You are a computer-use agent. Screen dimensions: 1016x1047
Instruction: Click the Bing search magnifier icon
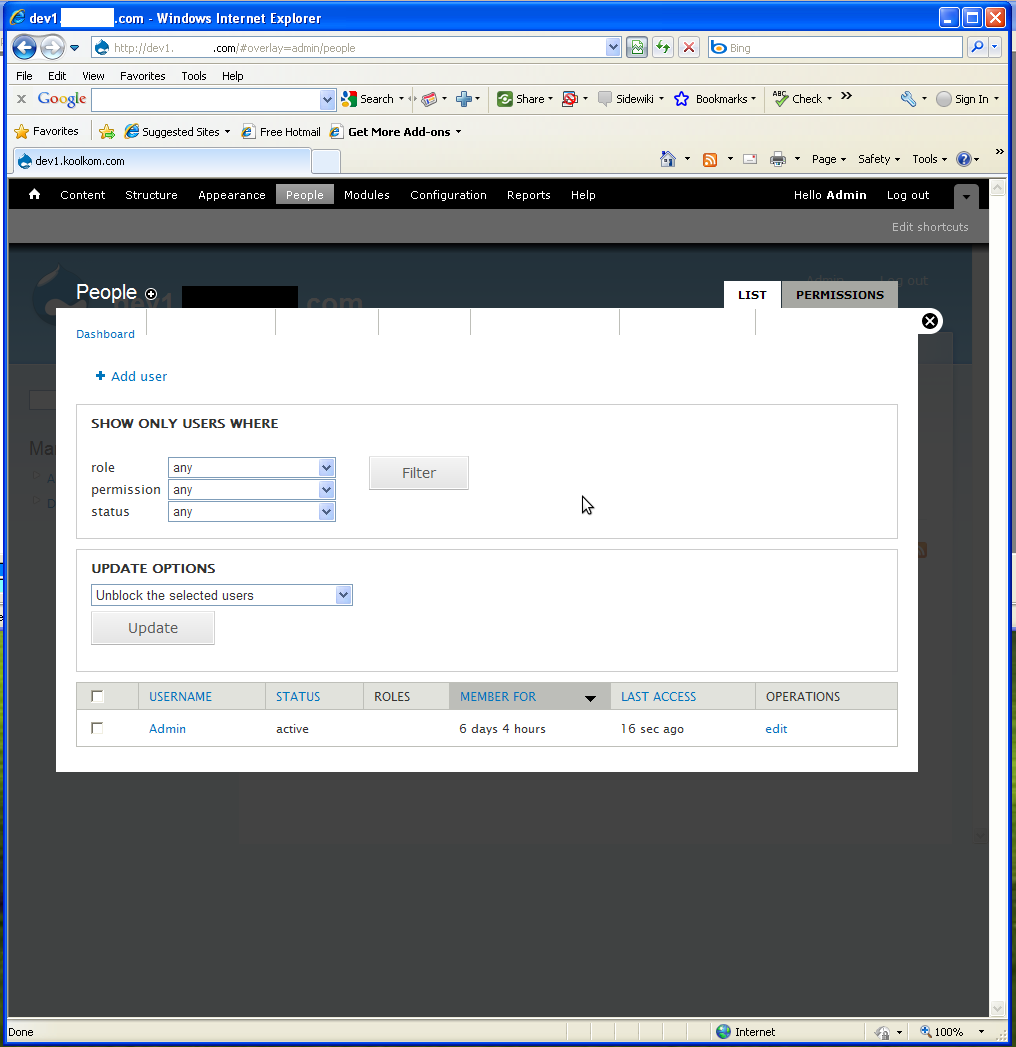click(977, 47)
